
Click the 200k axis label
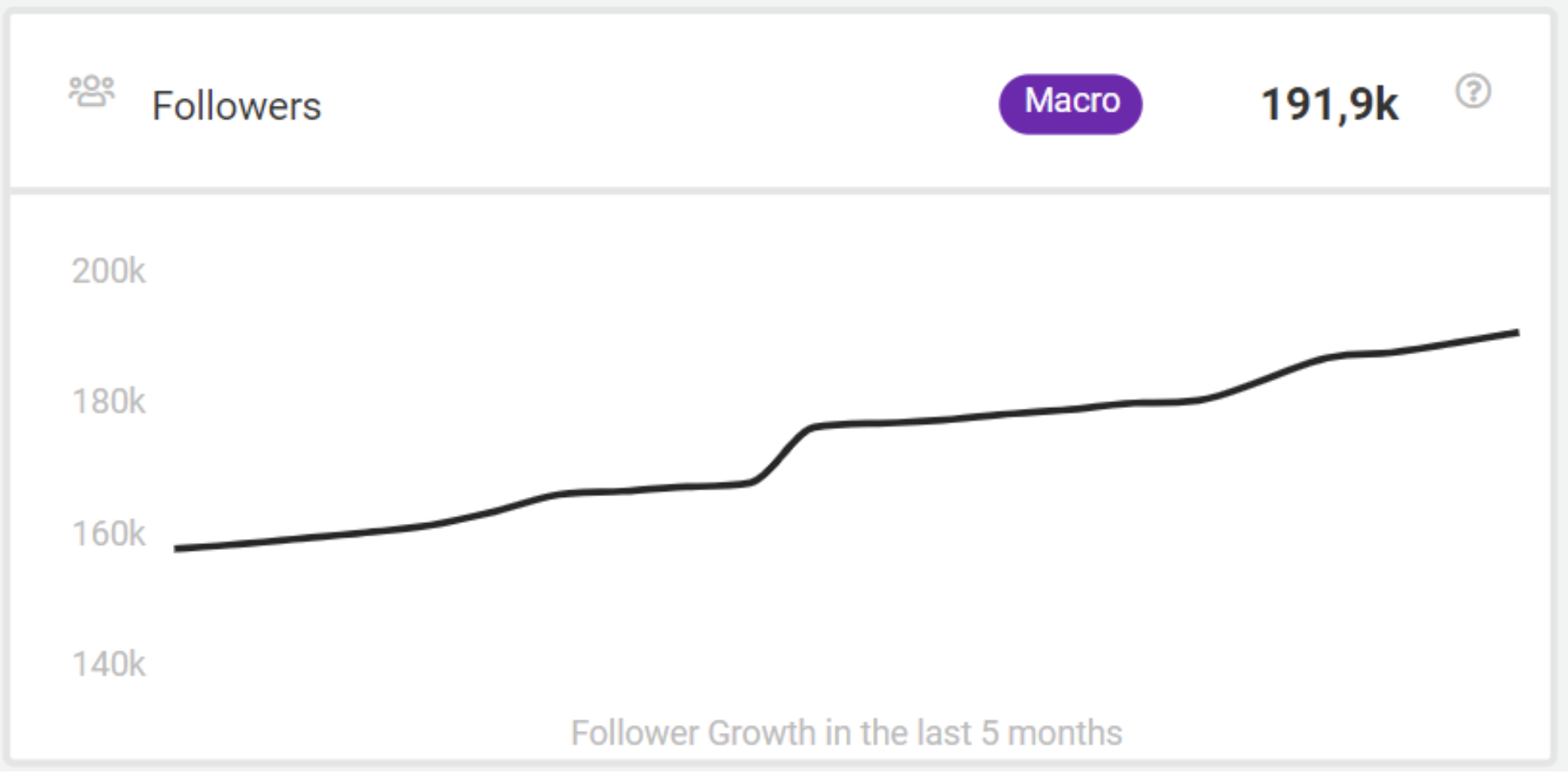[x=110, y=269]
